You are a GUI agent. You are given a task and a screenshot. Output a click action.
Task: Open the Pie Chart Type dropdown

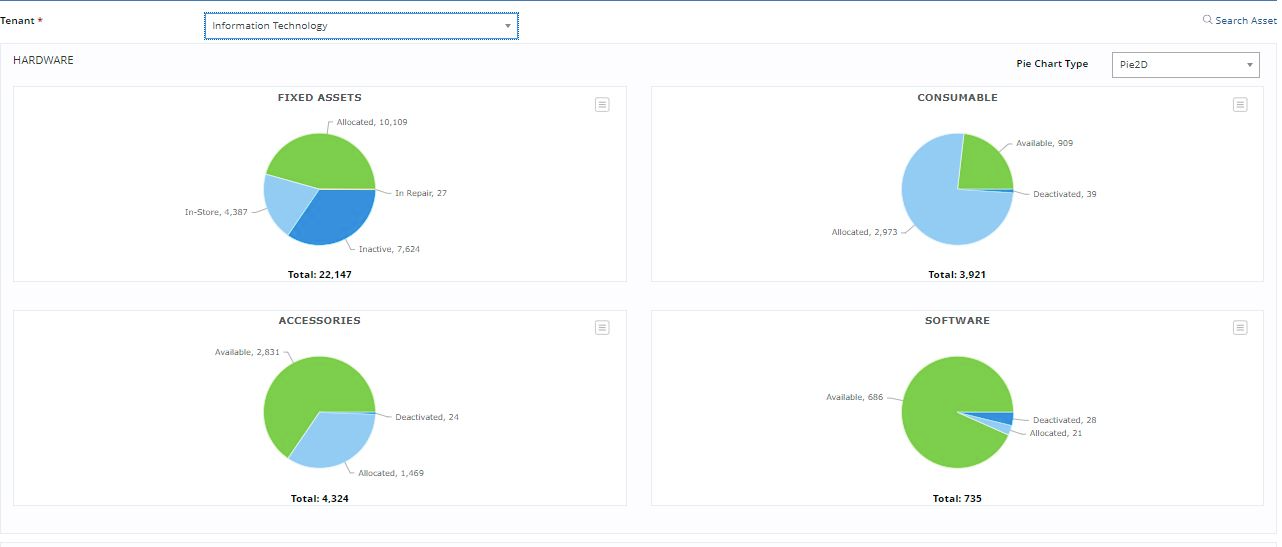click(1185, 65)
